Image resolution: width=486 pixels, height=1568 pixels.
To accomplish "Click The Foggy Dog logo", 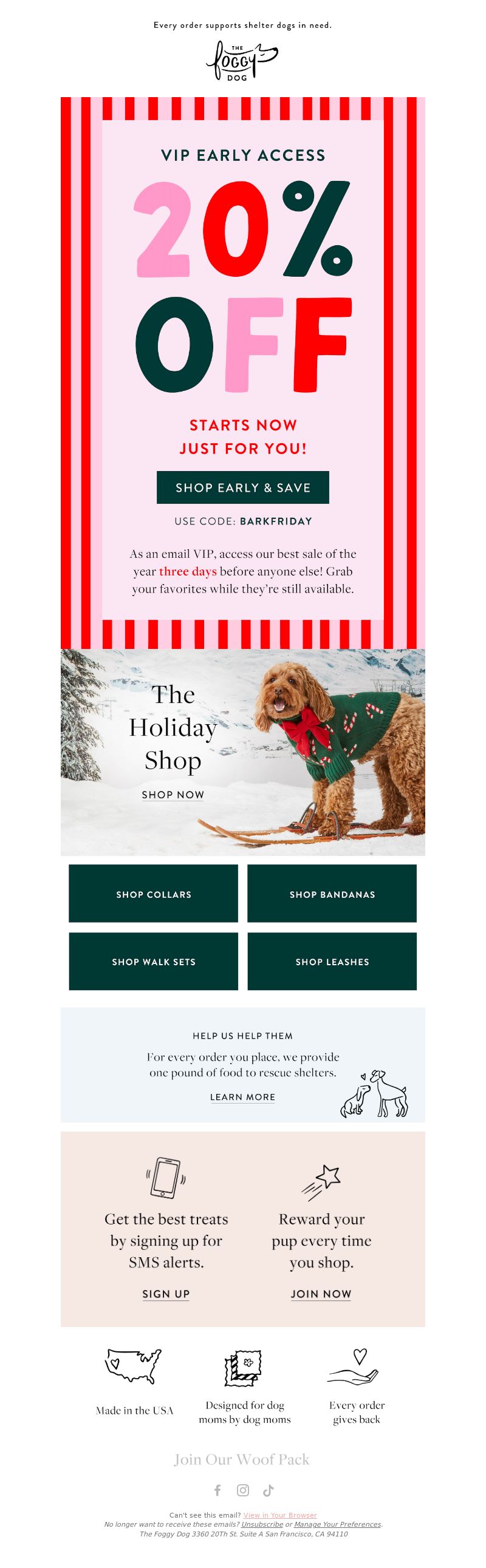I will click(242, 61).
